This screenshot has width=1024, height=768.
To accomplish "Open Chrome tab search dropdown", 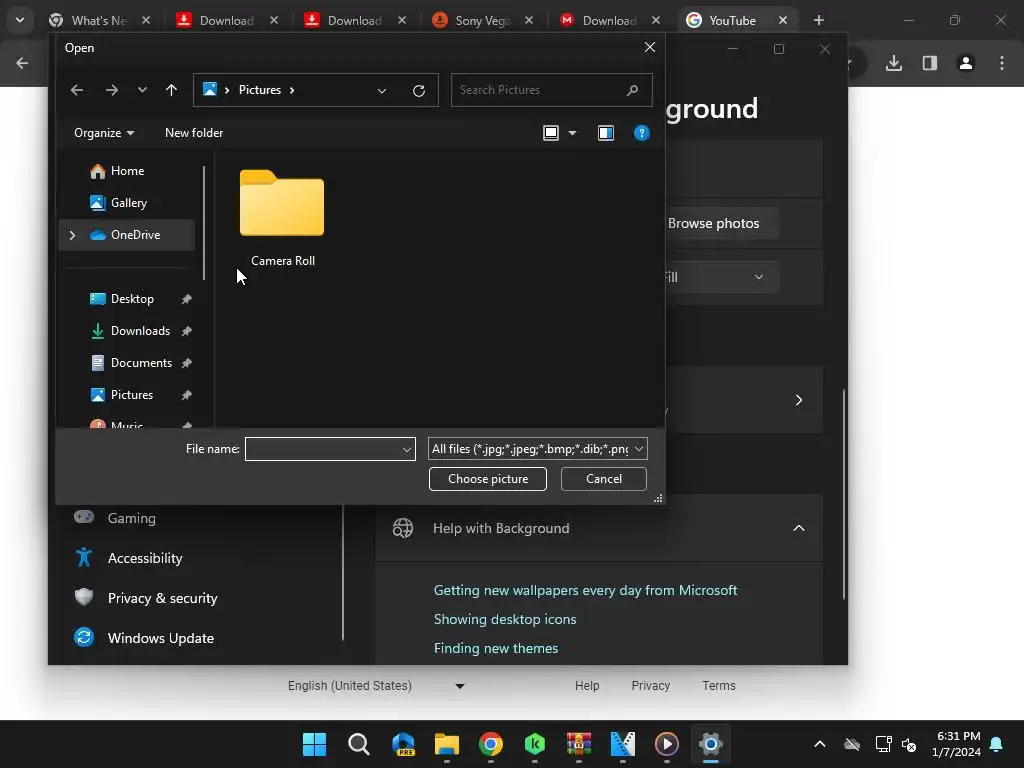I will (x=20, y=20).
